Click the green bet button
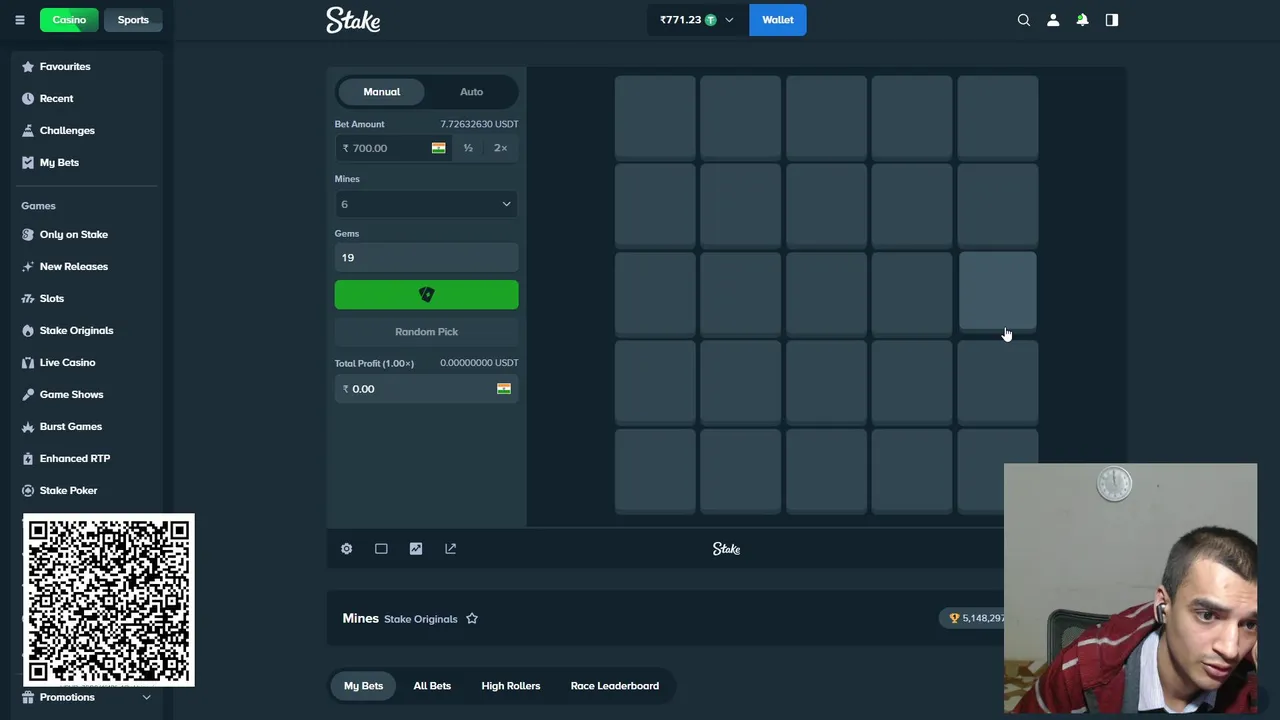The image size is (1280, 720). 426,295
